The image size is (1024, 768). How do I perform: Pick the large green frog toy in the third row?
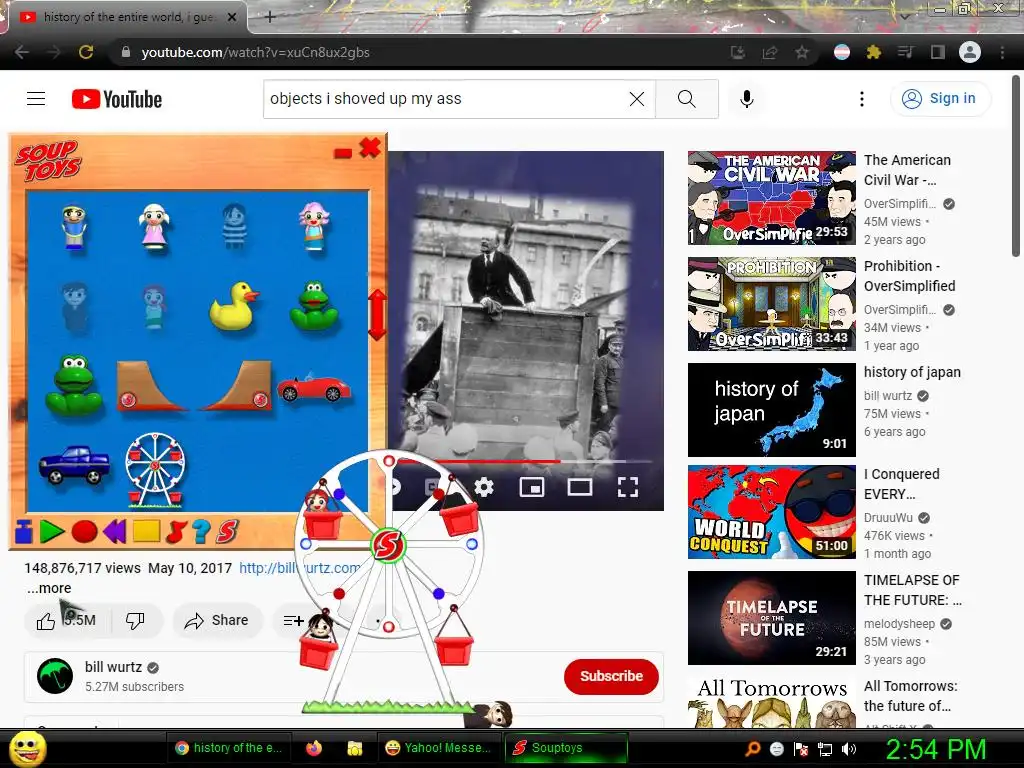[x=74, y=385]
